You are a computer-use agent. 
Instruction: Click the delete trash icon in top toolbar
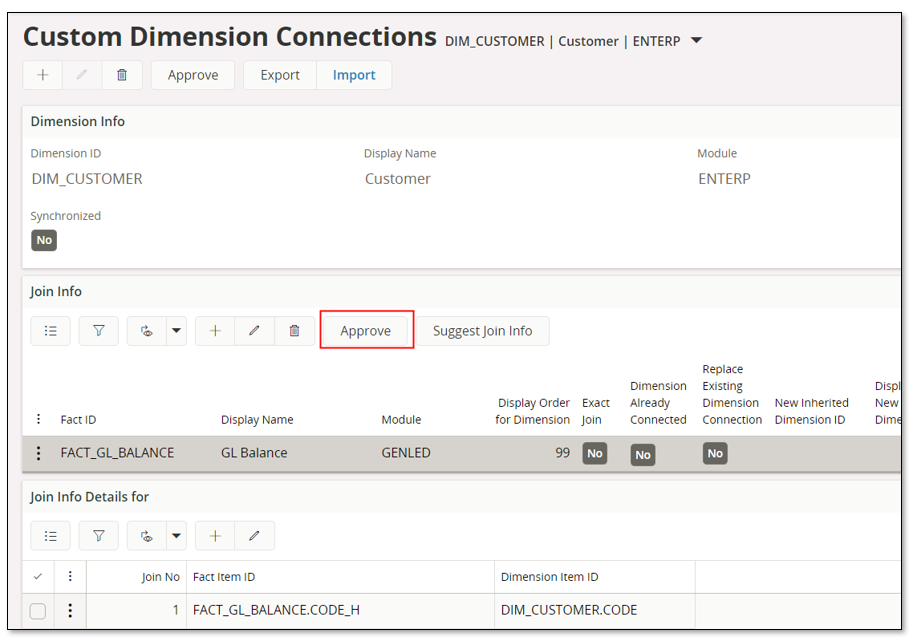[122, 75]
